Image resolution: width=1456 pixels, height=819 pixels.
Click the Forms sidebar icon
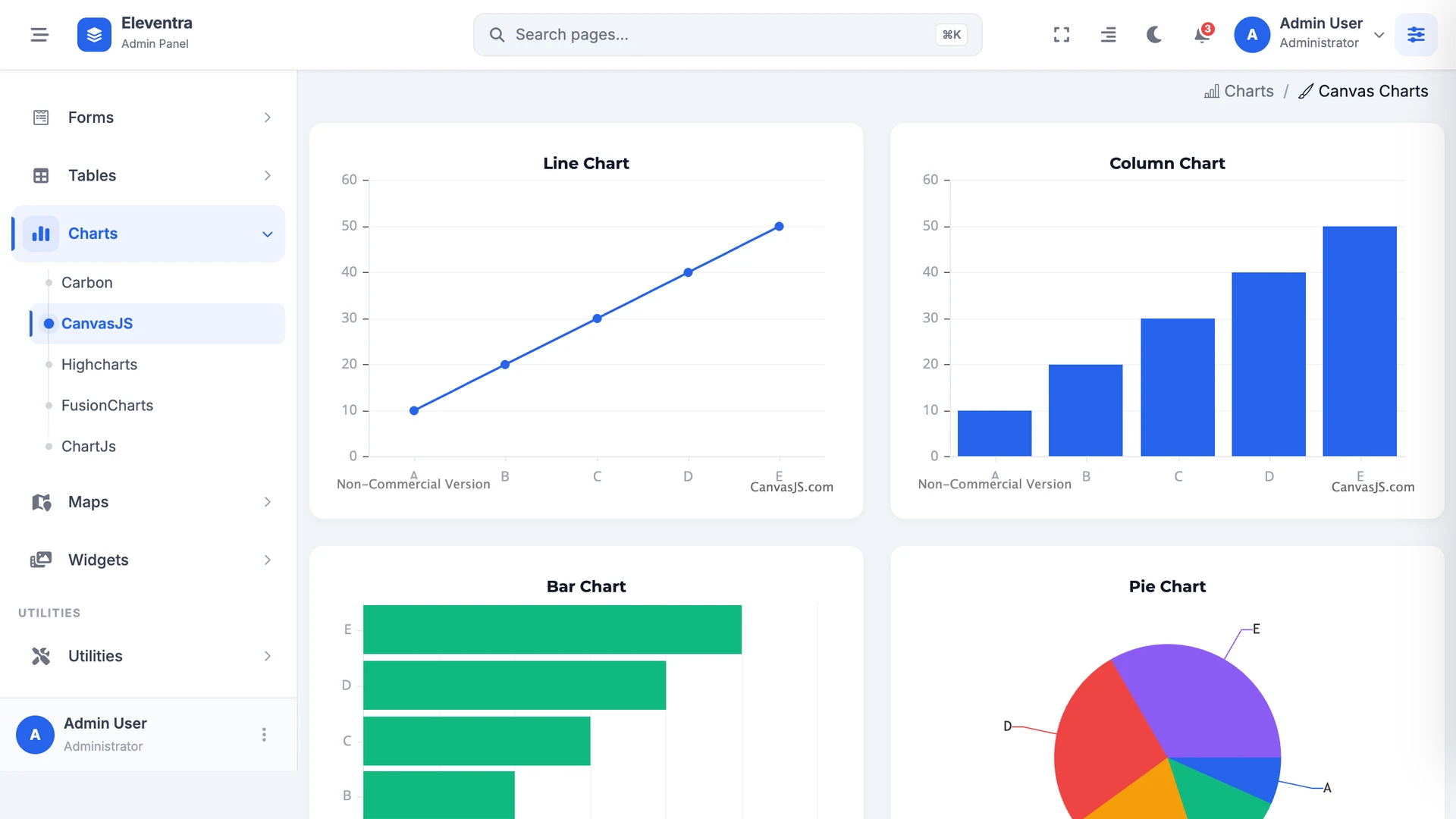point(41,118)
